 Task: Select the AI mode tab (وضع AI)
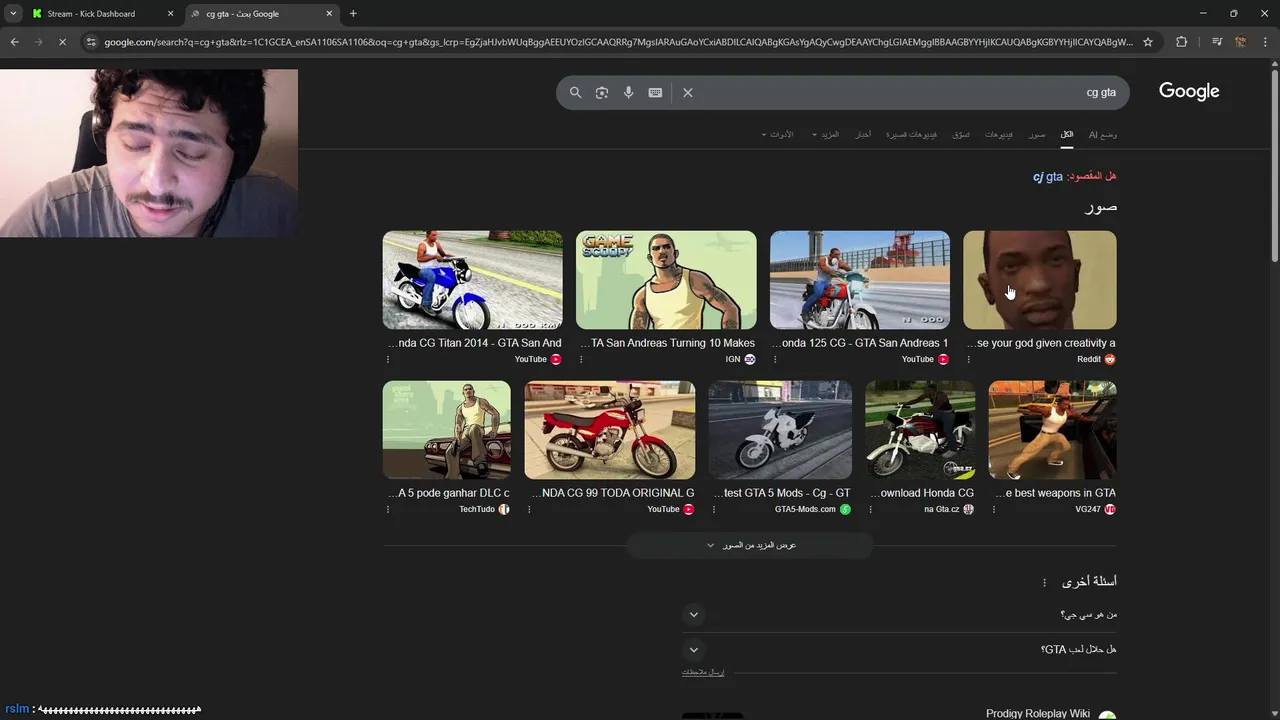pos(1103,134)
